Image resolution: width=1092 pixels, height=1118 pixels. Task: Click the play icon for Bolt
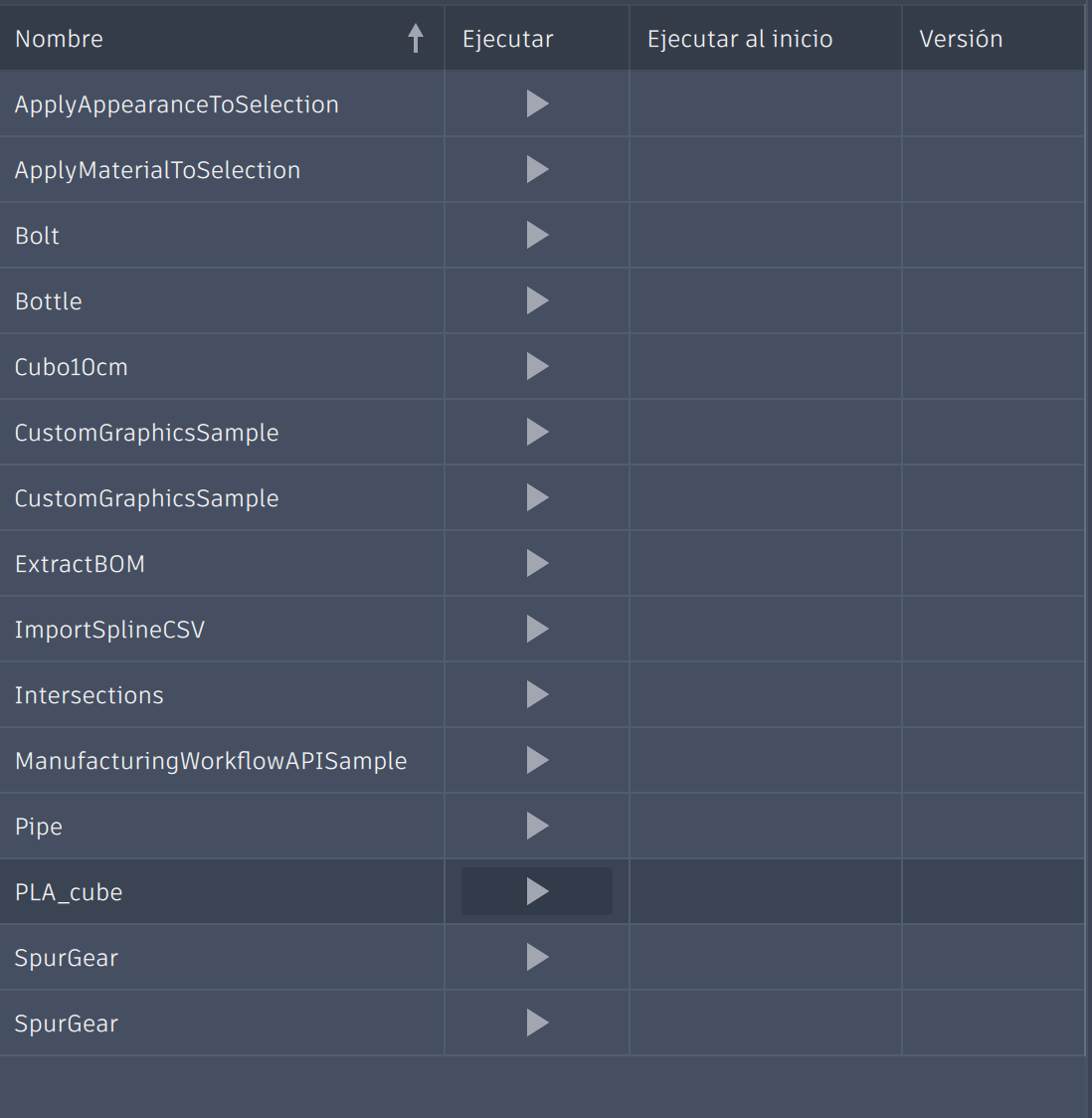tap(537, 235)
